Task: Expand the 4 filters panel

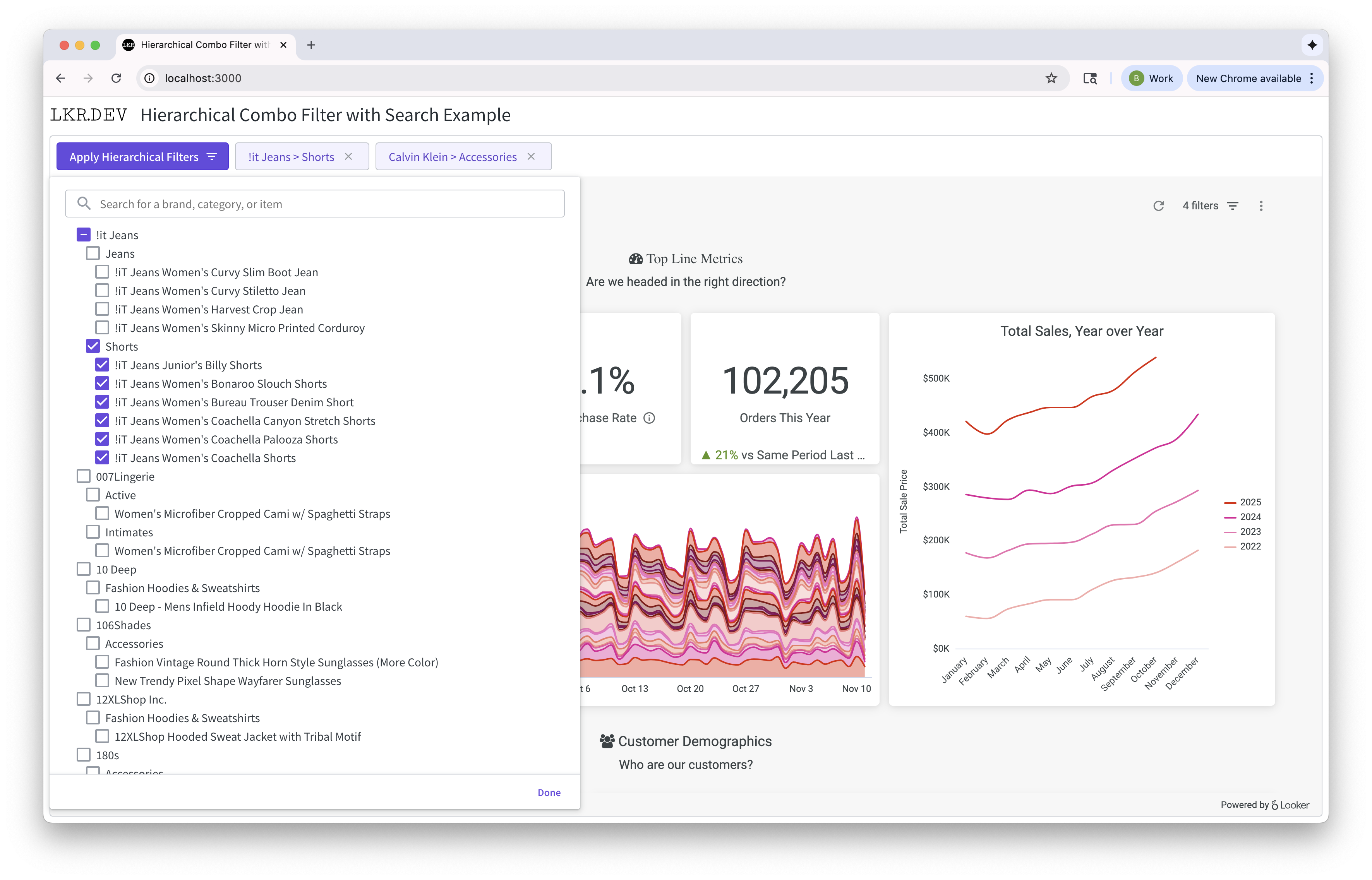Action: coord(1210,206)
